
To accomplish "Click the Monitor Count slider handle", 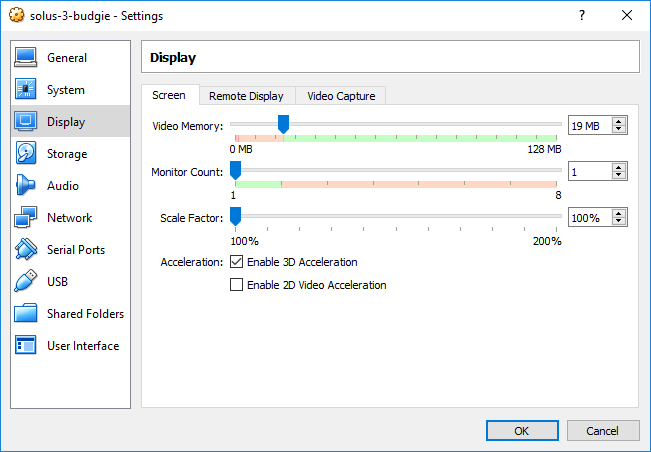I will pyautogui.click(x=235, y=171).
